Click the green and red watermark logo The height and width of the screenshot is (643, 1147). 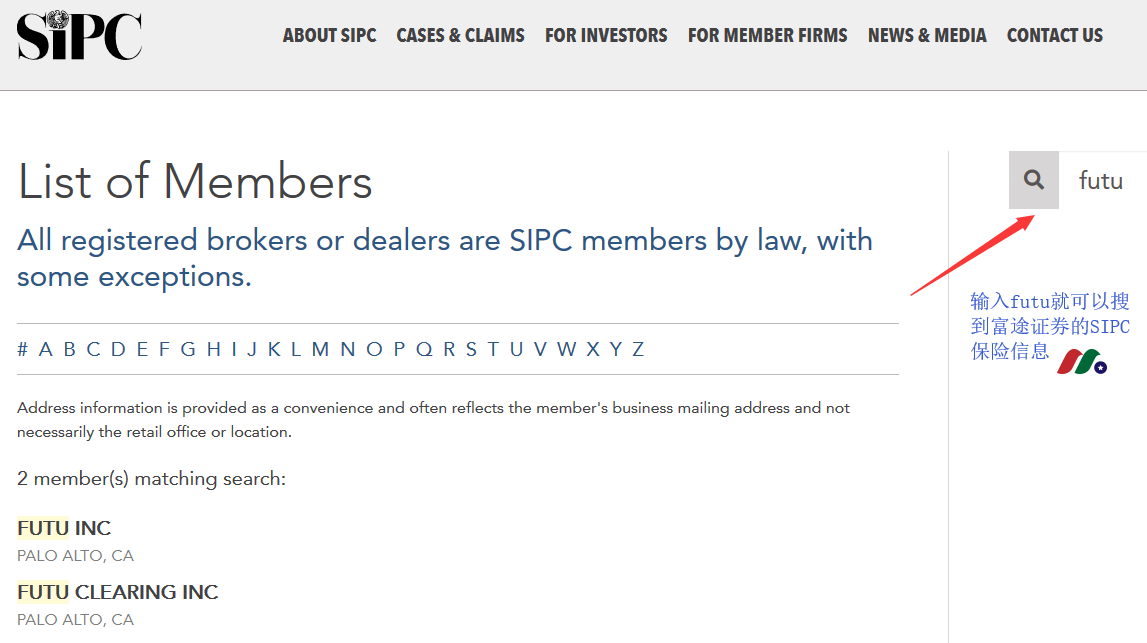point(1082,361)
